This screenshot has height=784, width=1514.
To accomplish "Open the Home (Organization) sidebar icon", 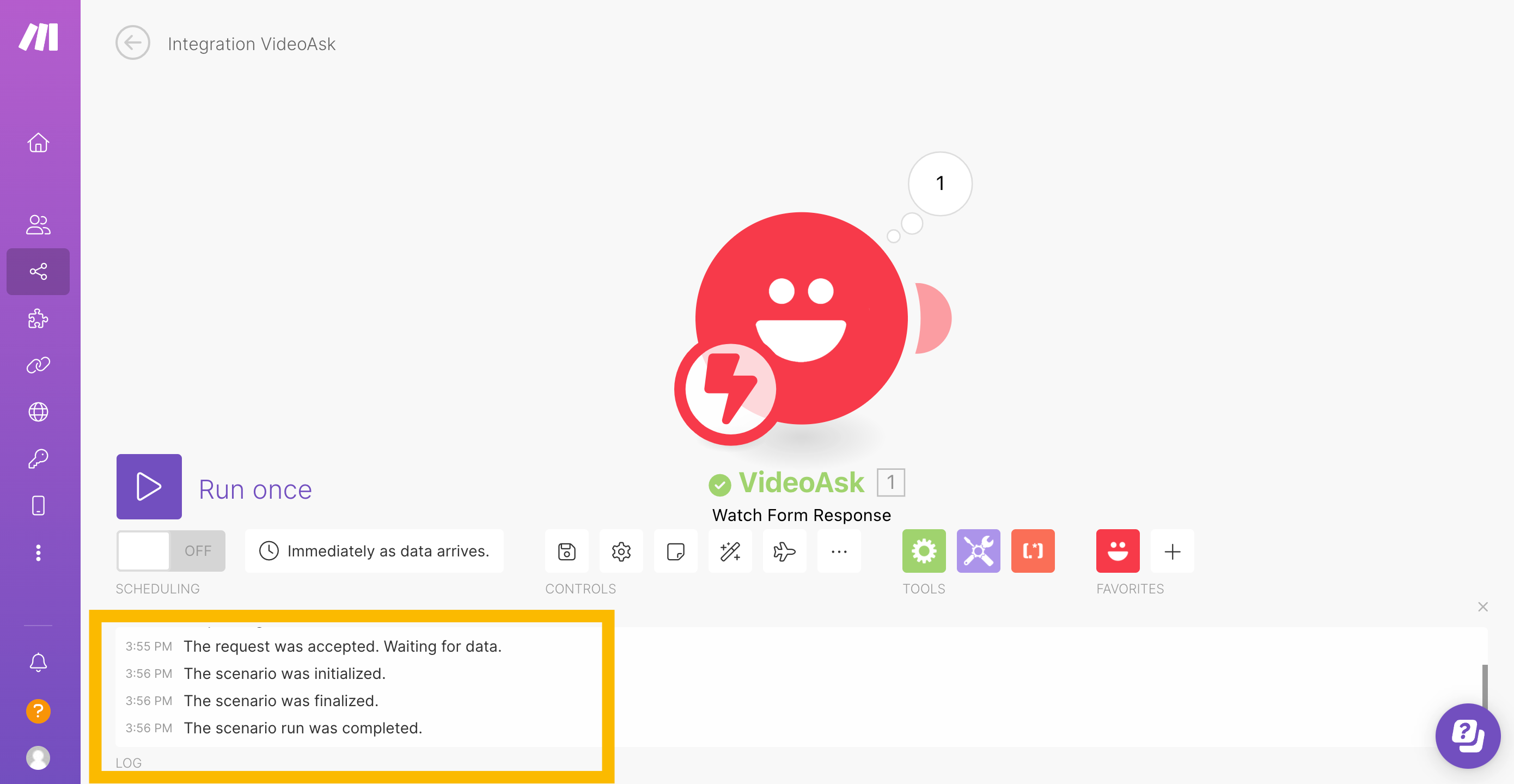I will 38,143.
